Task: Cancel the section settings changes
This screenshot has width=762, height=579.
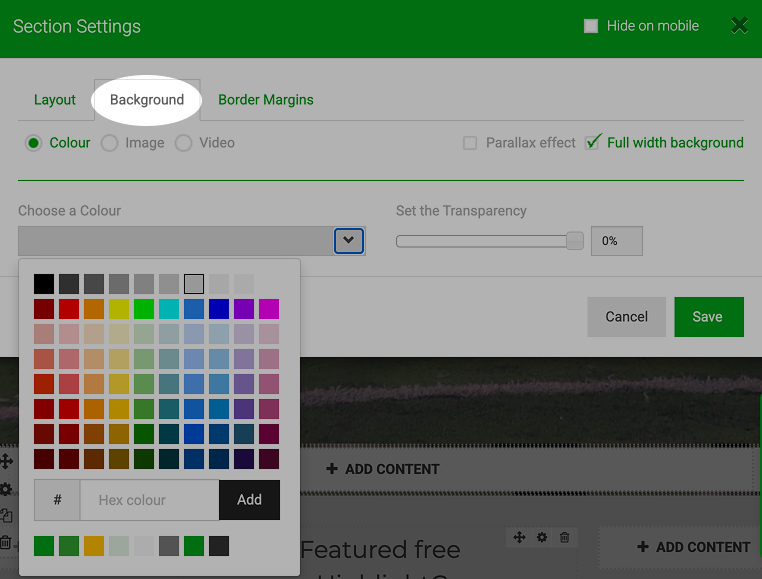Action: 626,317
